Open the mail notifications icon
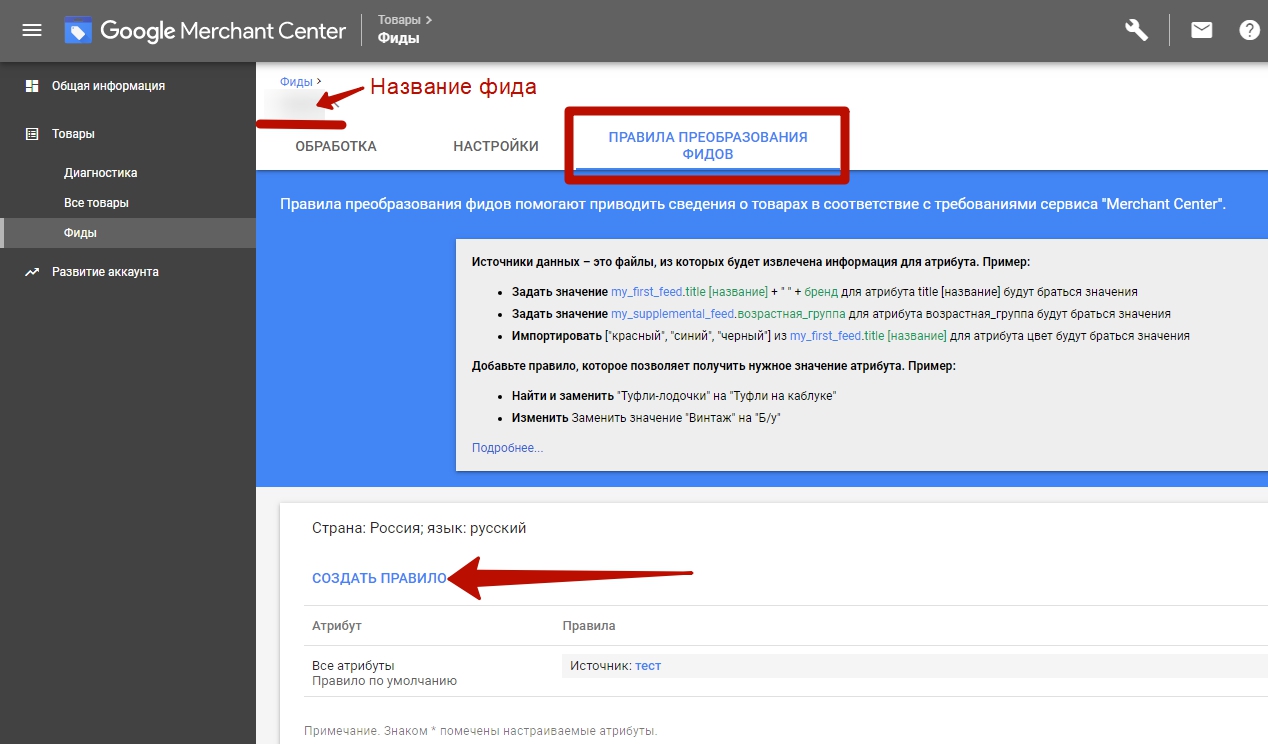 [1201, 30]
